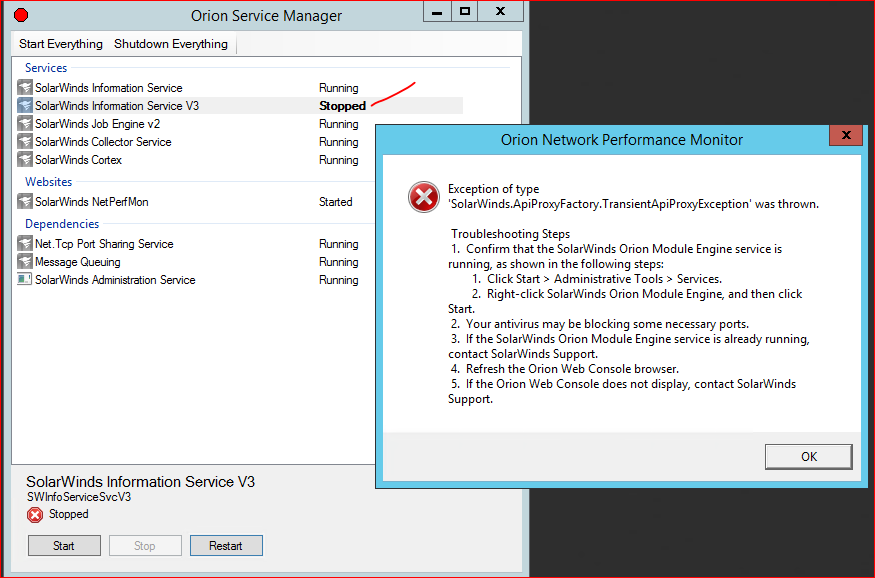The image size is (875, 578).
Task: Click the red Orion Service Manager title icon
Action: (21, 15)
